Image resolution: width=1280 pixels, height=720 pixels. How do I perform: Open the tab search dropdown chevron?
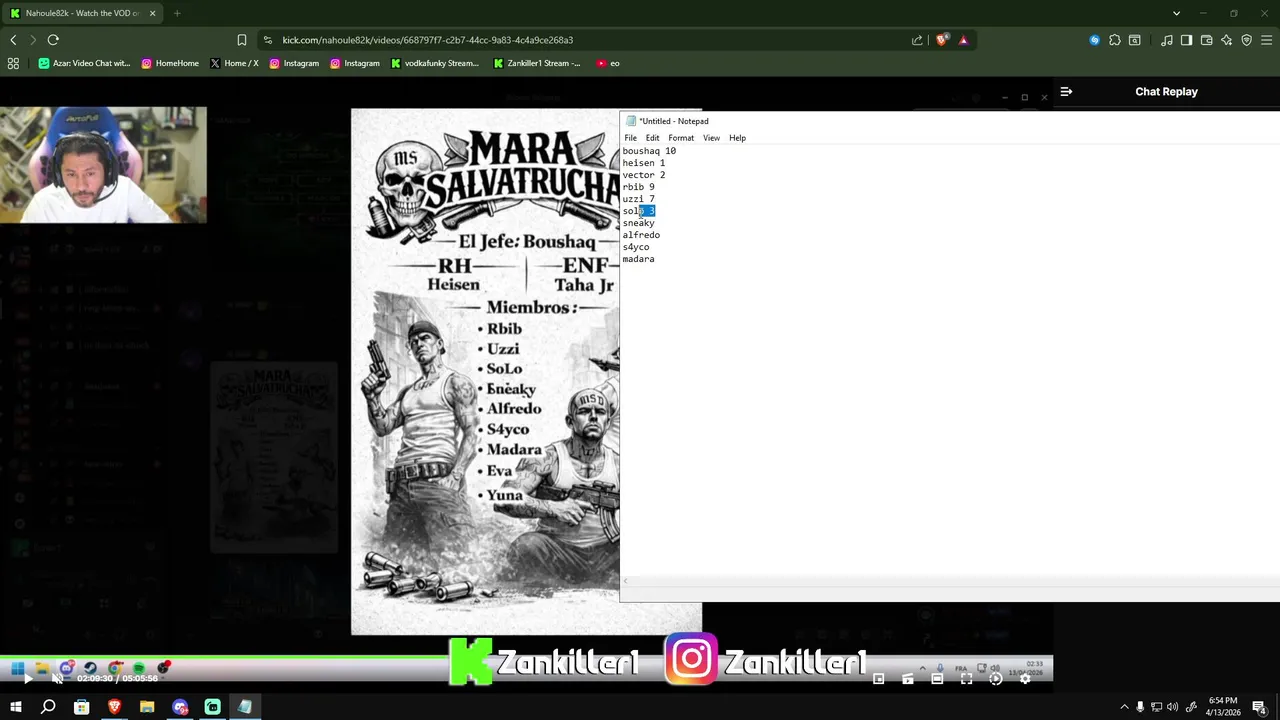coord(1176,13)
